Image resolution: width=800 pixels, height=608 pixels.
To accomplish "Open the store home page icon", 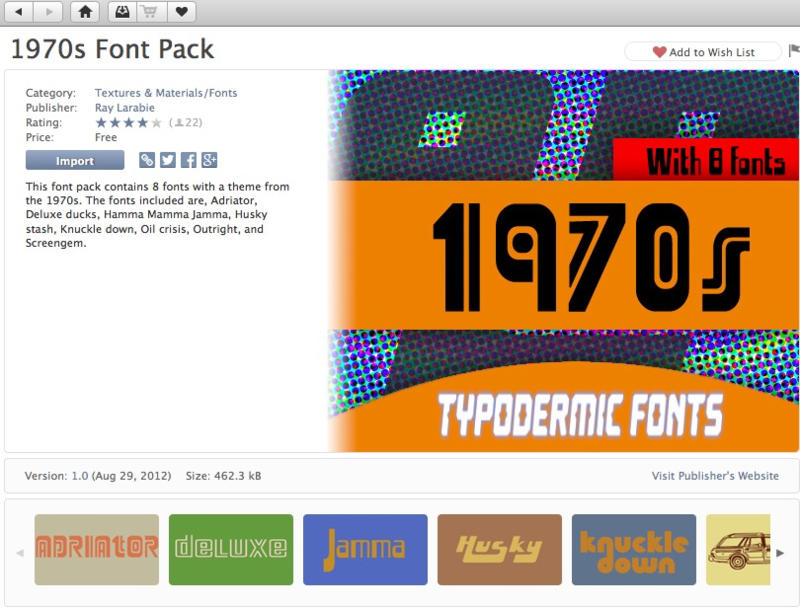I will pos(85,11).
